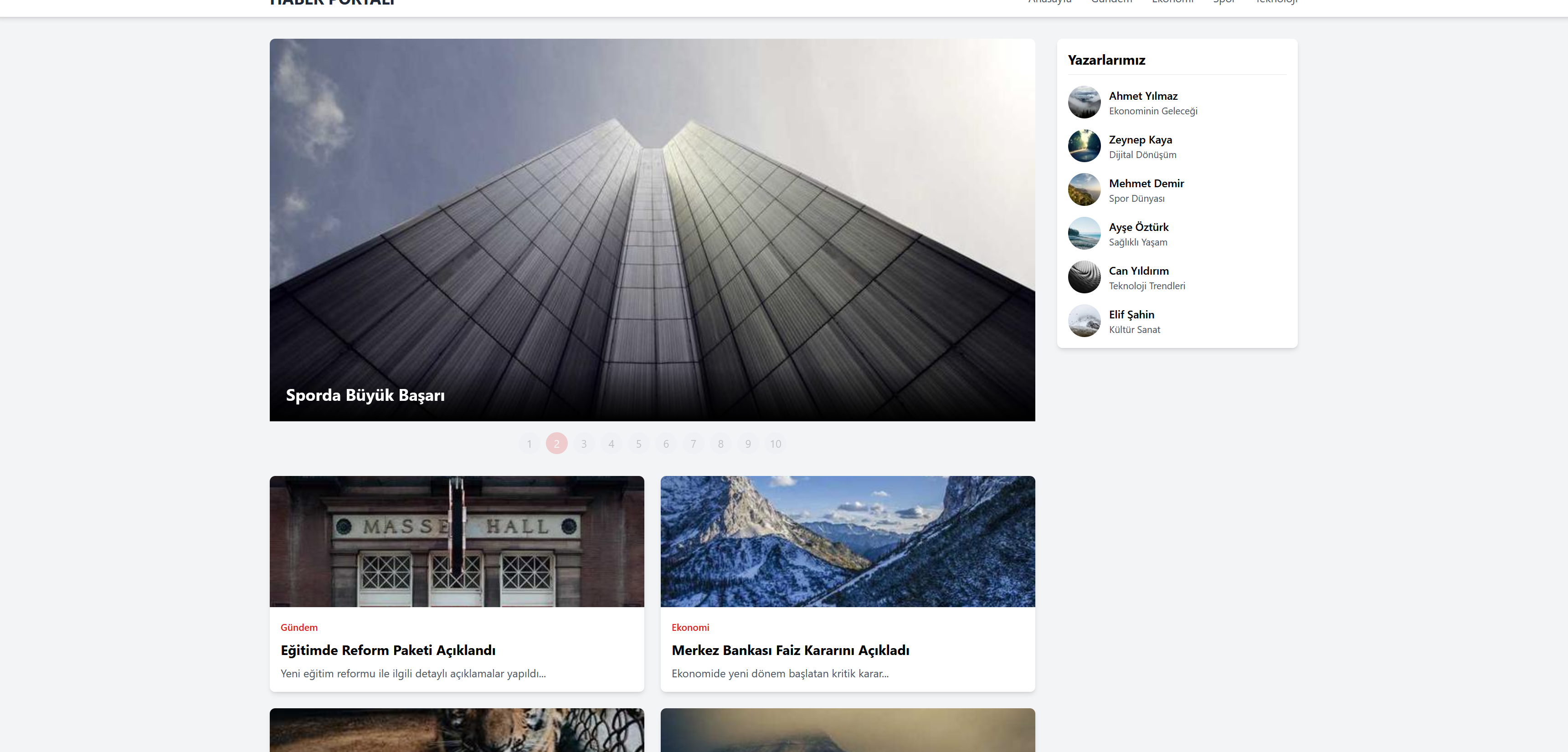
Task: Open Elif Şahin's avatar picture
Action: [x=1084, y=321]
